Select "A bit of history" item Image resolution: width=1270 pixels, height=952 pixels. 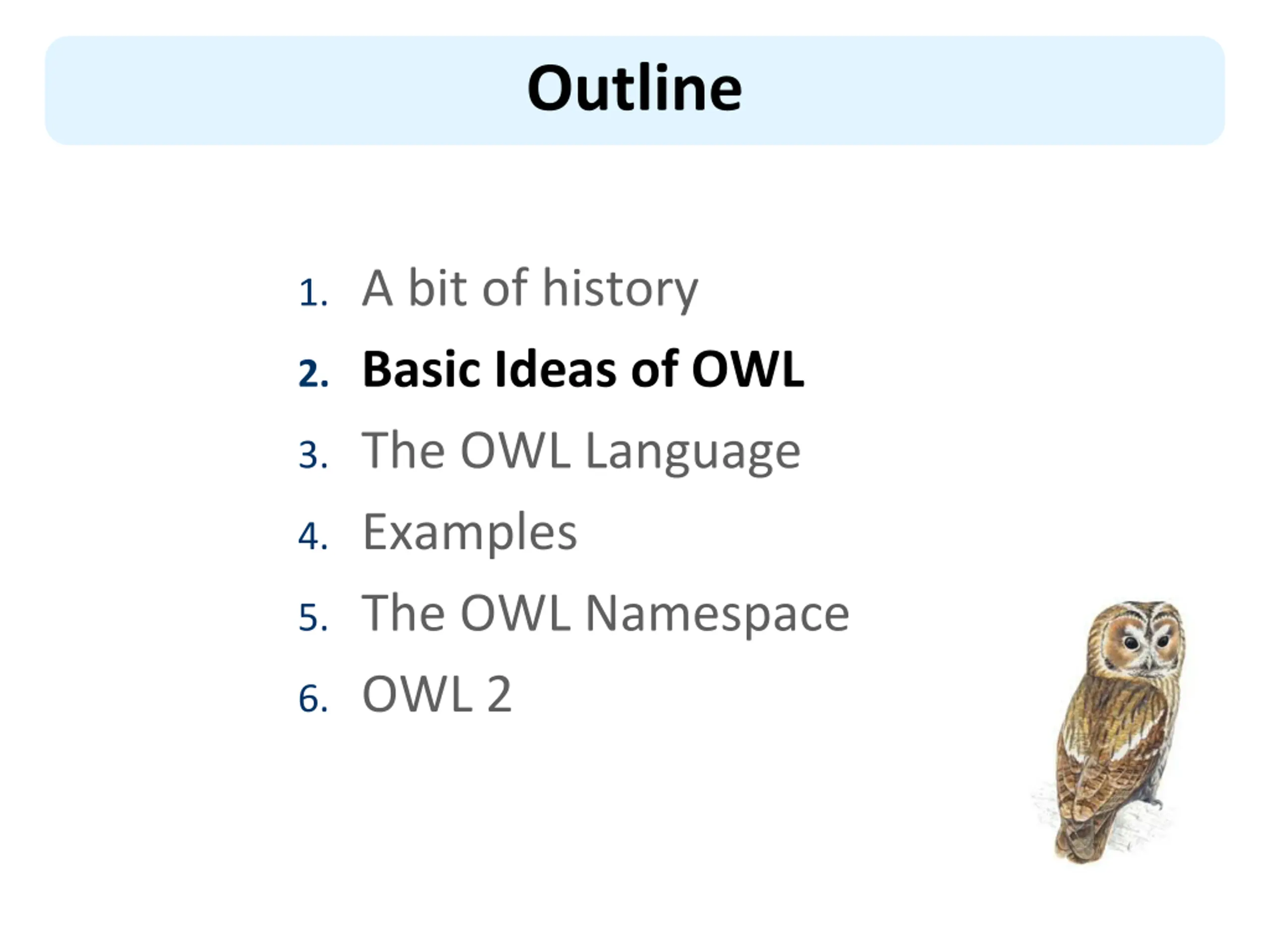tap(530, 289)
